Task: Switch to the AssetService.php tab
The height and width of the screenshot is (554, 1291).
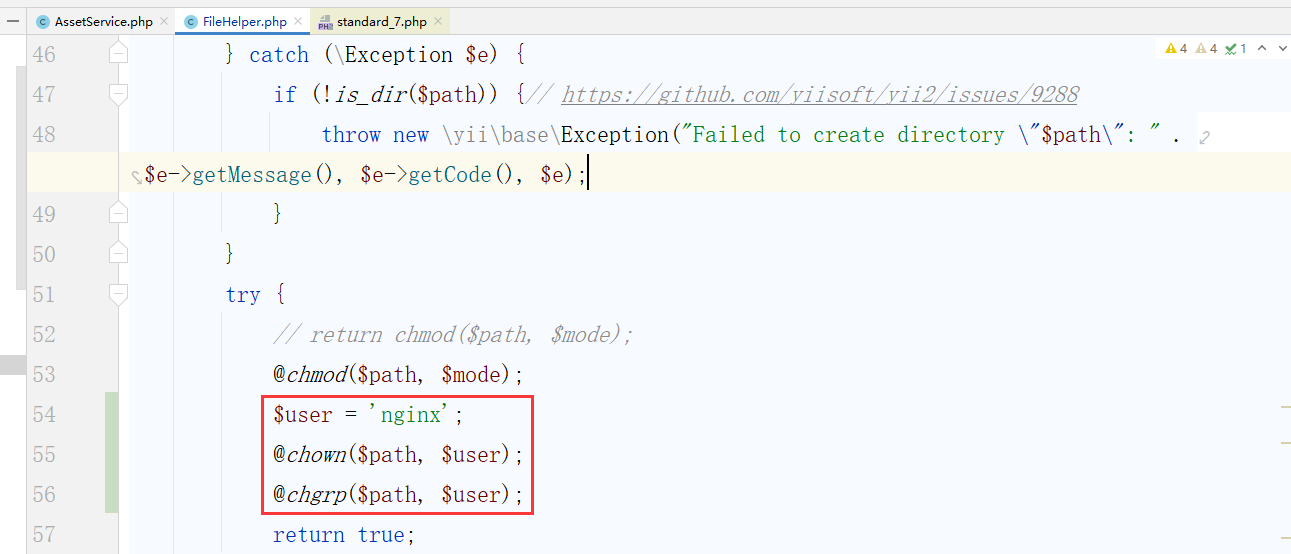Action: 103,21
